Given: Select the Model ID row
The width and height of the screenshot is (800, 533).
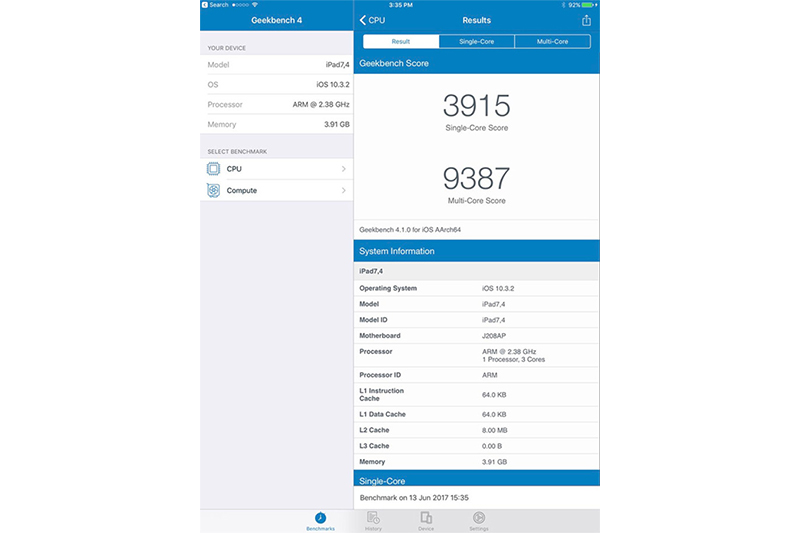Looking at the screenshot, I should (477, 320).
